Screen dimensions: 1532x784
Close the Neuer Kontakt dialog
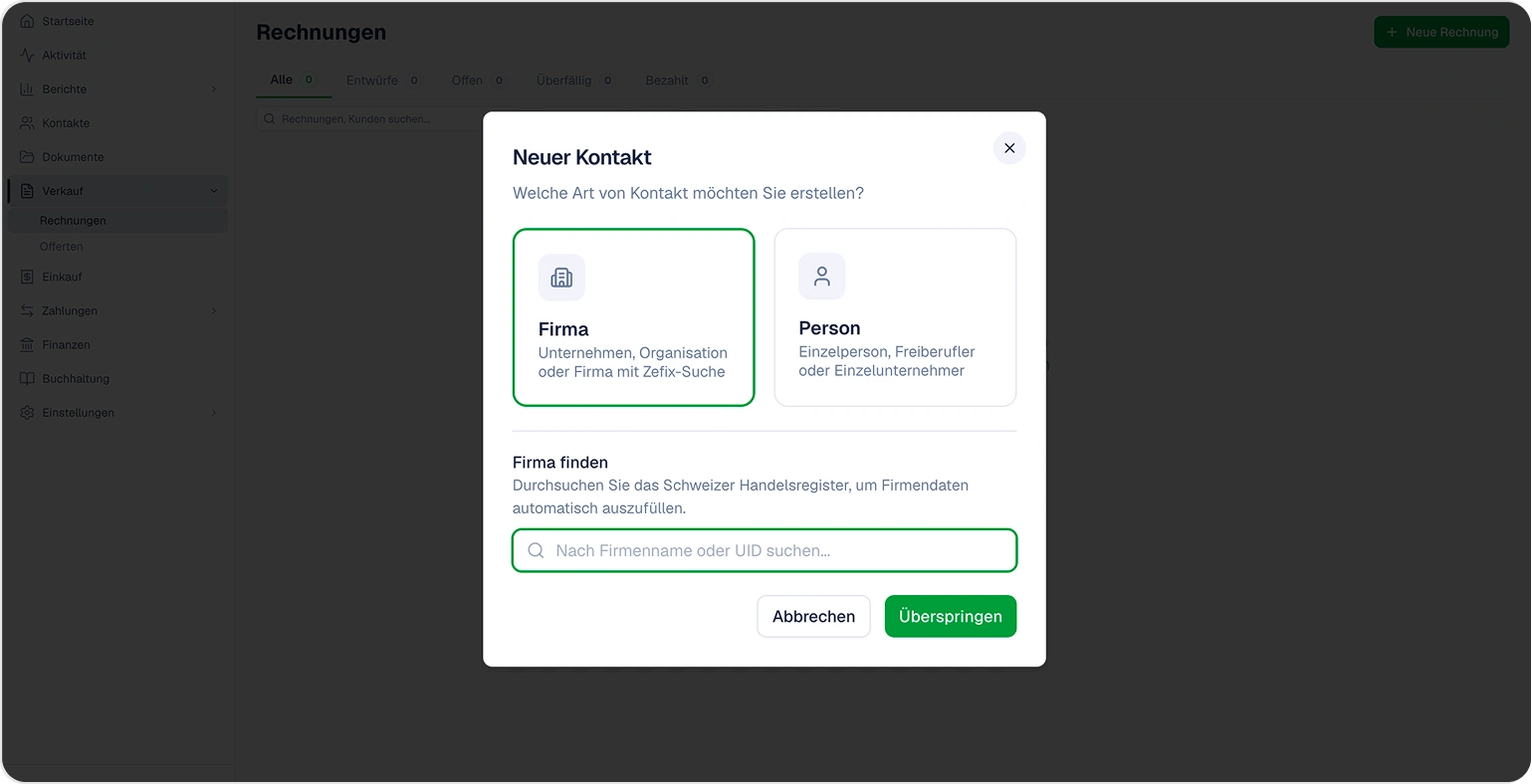[1009, 148]
